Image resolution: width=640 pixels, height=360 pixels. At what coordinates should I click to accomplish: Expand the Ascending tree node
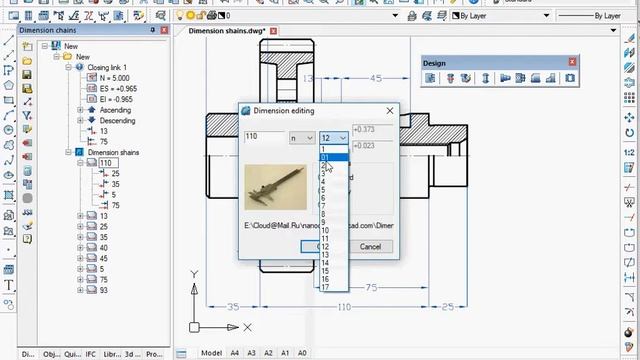[80, 110]
